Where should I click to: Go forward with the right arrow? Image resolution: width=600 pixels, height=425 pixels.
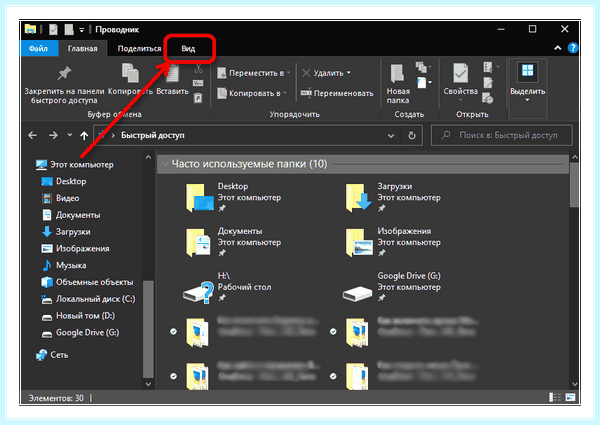[53, 135]
